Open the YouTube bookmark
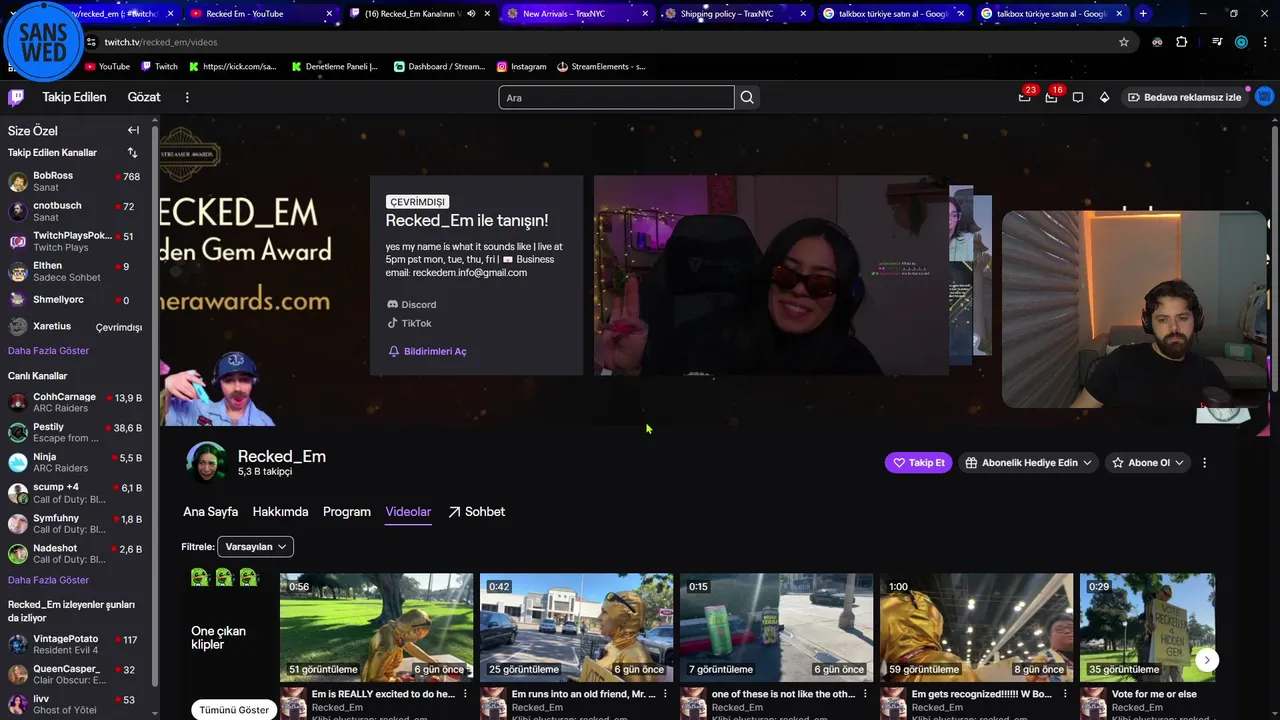 [107, 67]
